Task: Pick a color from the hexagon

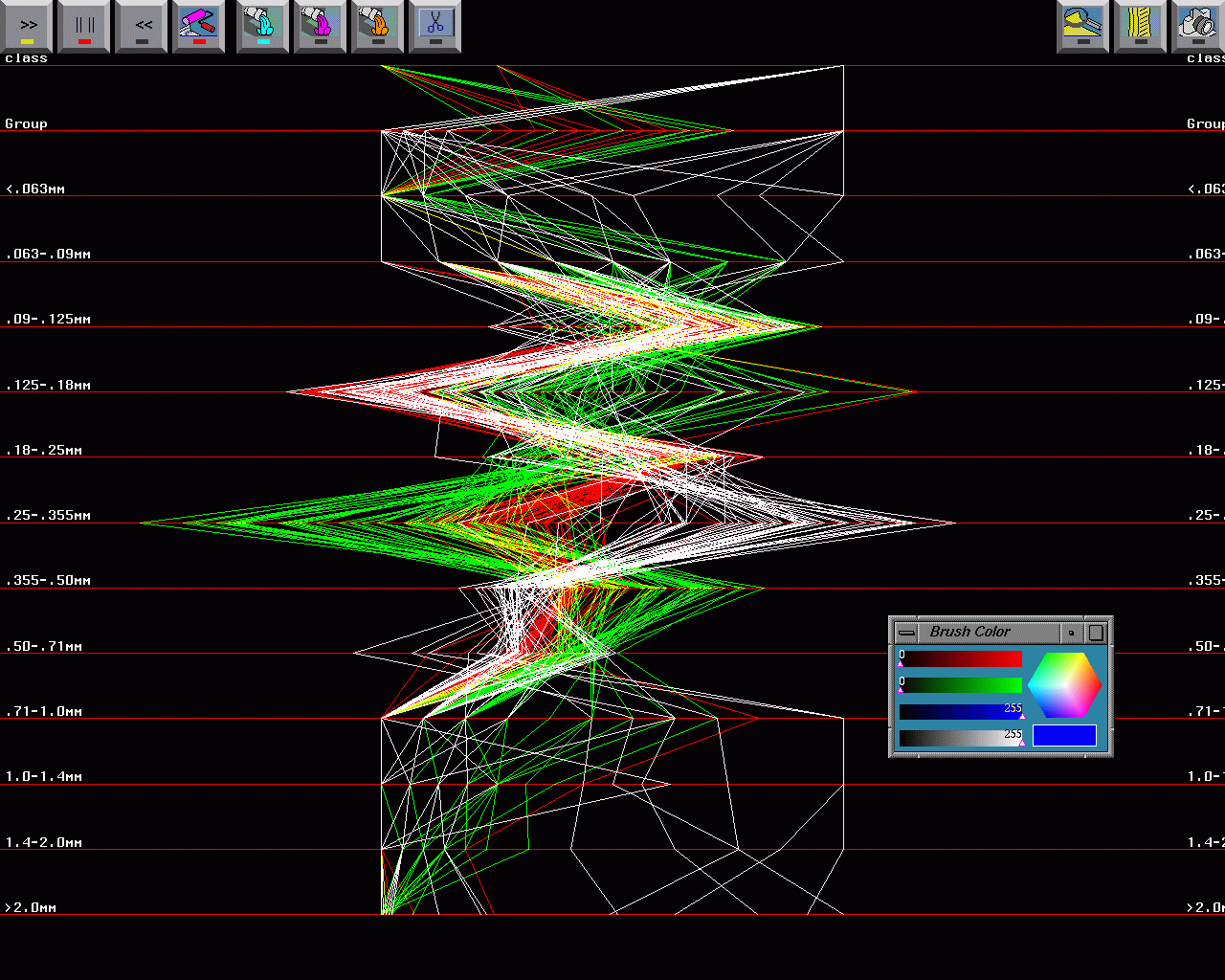Action: tap(1064, 684)
